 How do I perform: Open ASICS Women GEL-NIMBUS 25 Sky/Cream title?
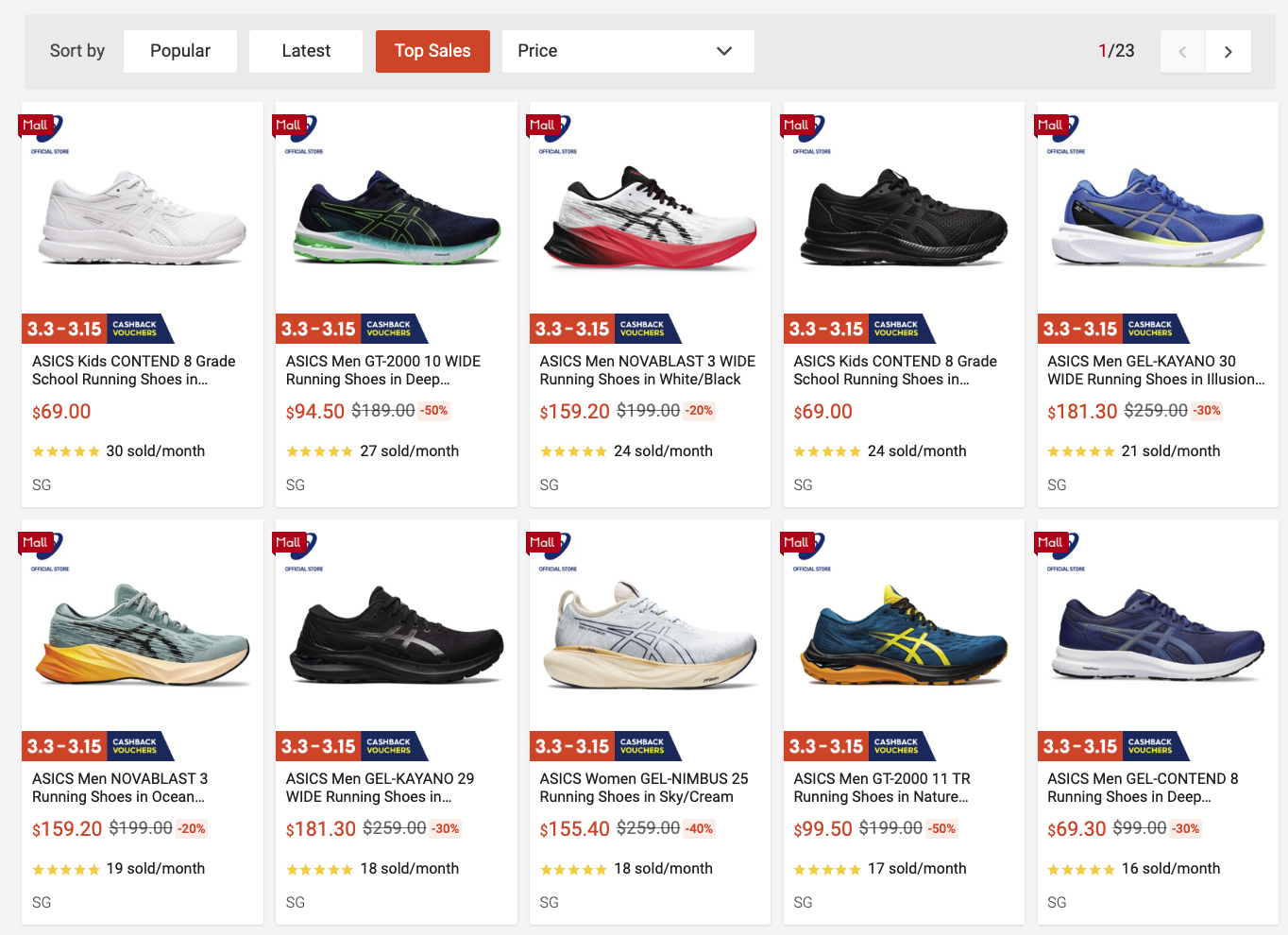pos(643,788)
